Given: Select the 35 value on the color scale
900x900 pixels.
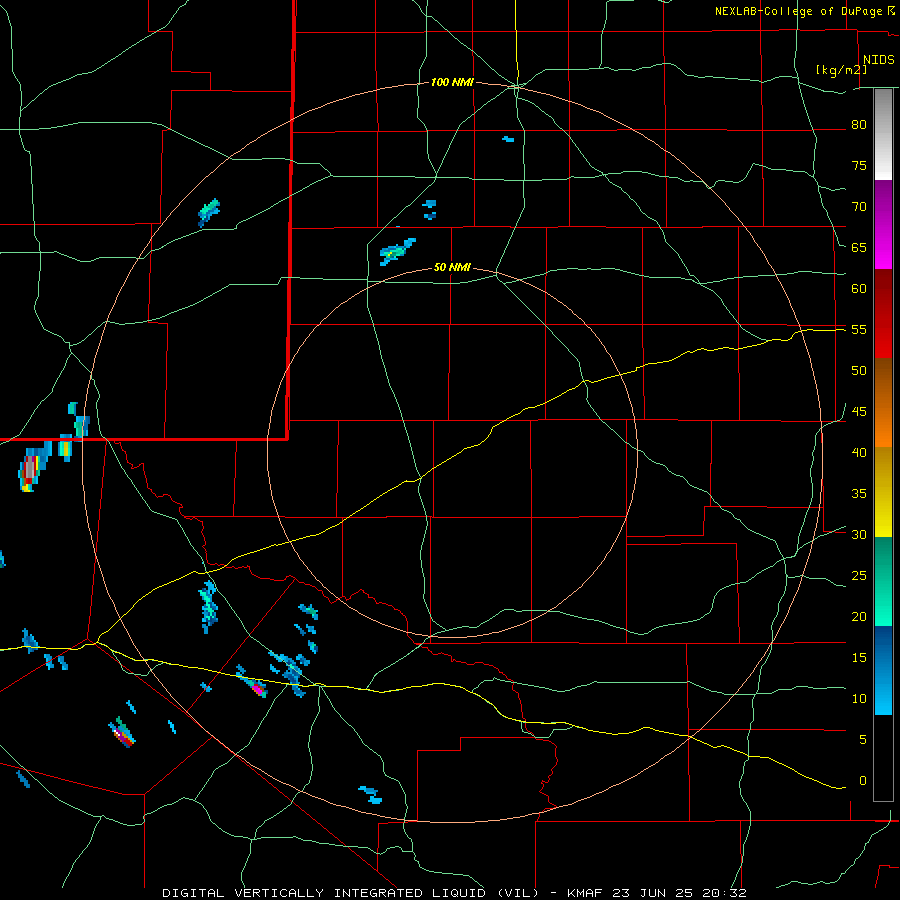Looking at the screenshot, I should pyautogui.click(x=859, y=494).
